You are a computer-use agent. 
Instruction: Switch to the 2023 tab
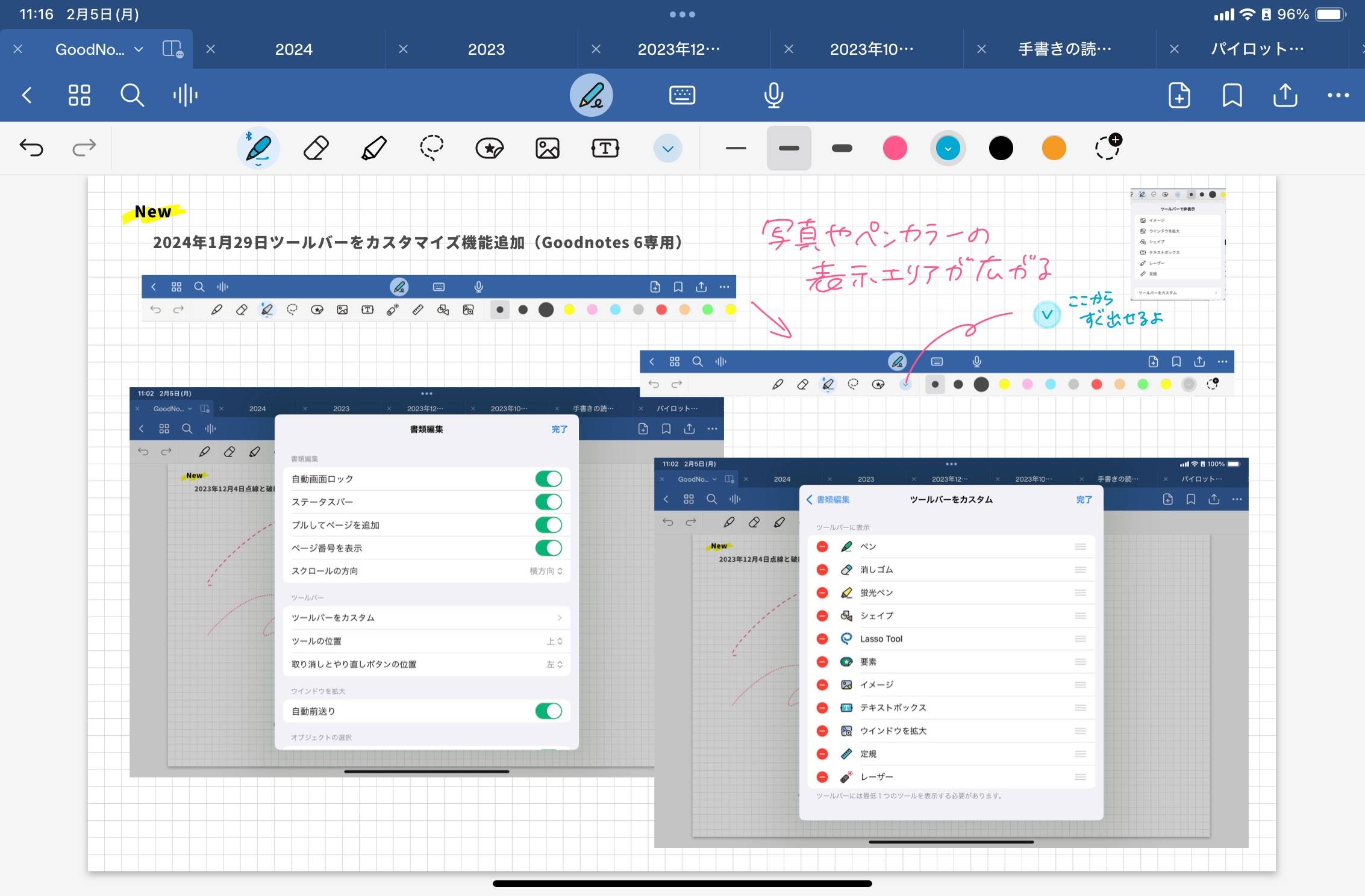coord(487,49)
